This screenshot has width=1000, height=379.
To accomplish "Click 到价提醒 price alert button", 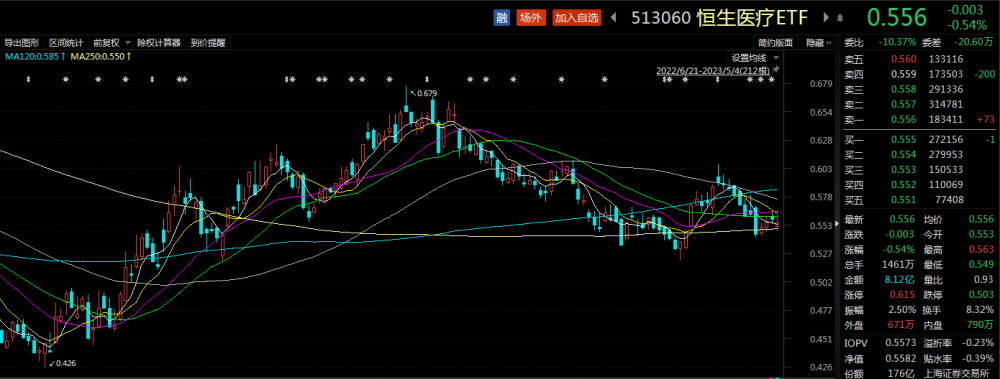I will click(x=207, y=43).
